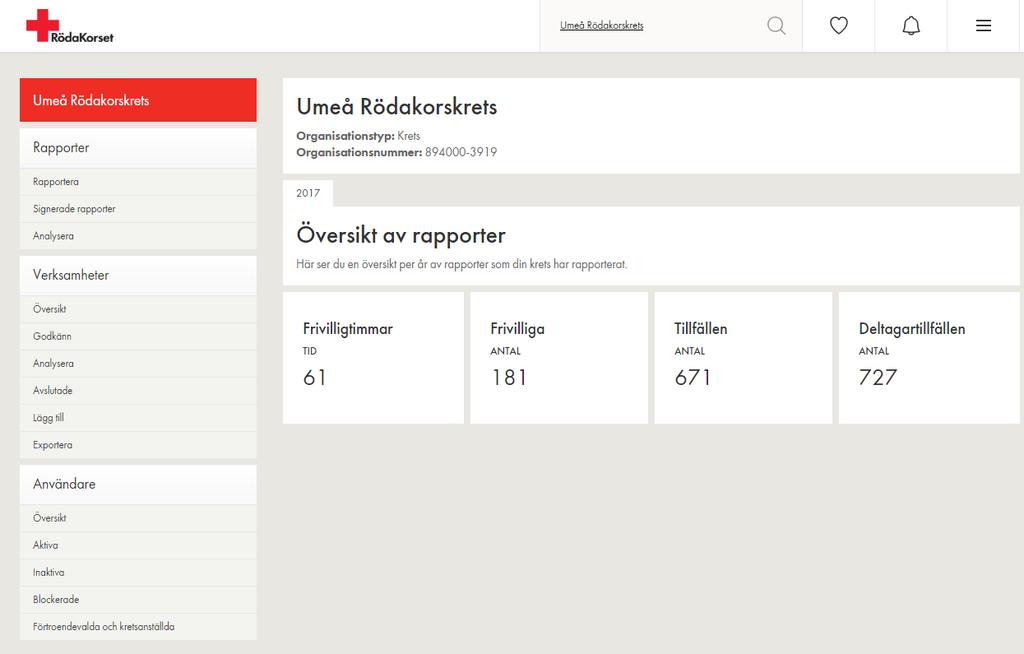Open Analysera under Verksamheter
Viewport: 1024px width, 654px height.
tap(138, 363)
